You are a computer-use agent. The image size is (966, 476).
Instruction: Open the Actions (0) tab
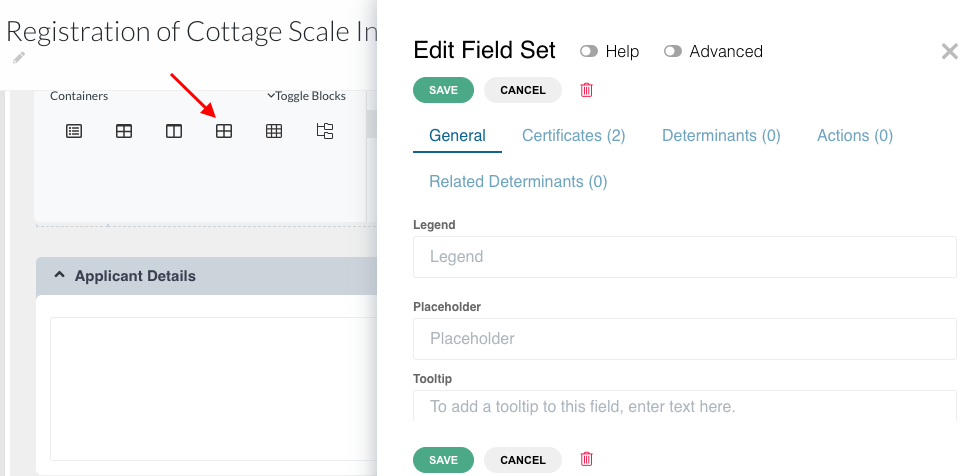(x=854, y=135)
